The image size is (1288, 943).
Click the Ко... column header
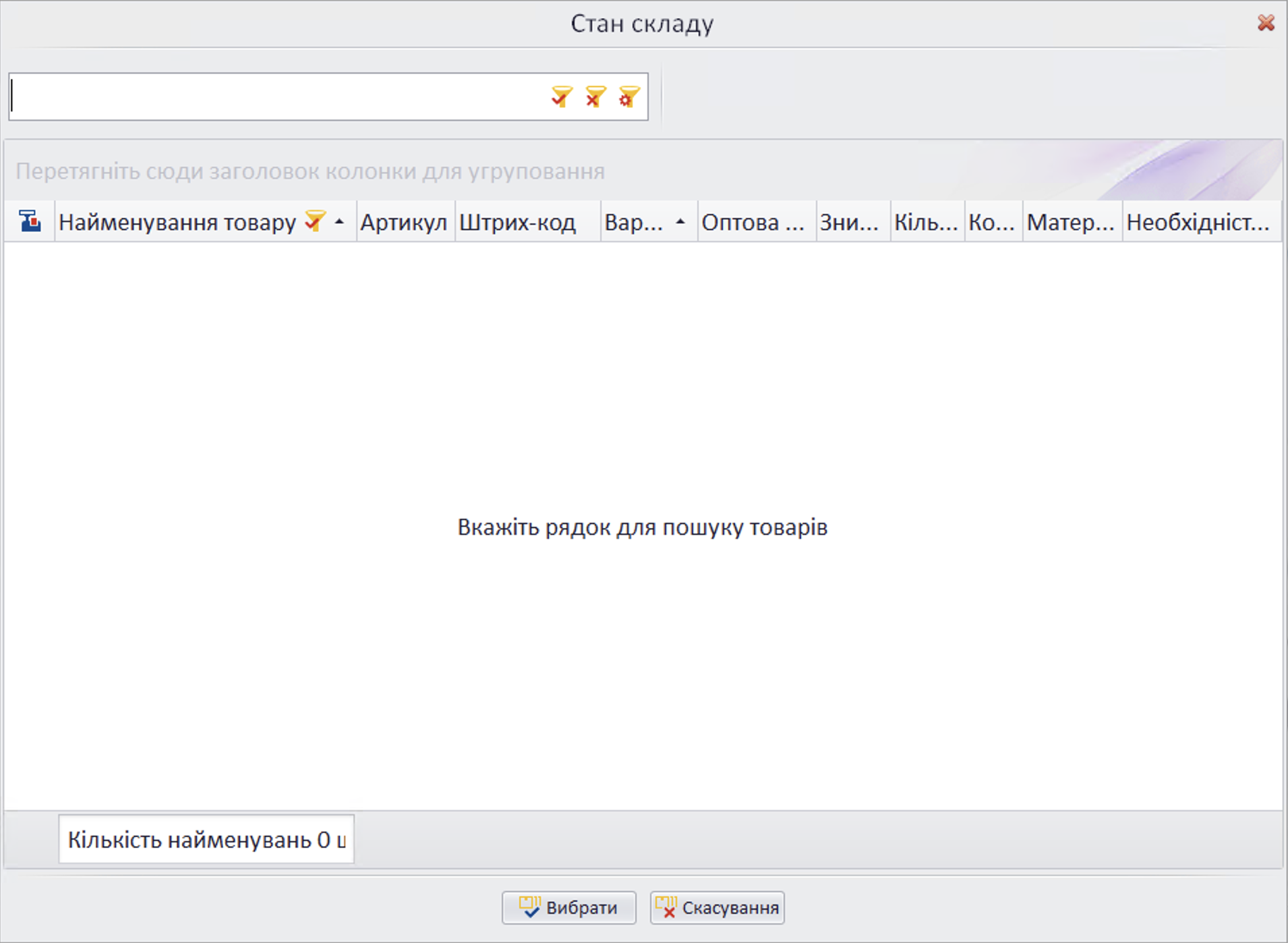[991, 222]
